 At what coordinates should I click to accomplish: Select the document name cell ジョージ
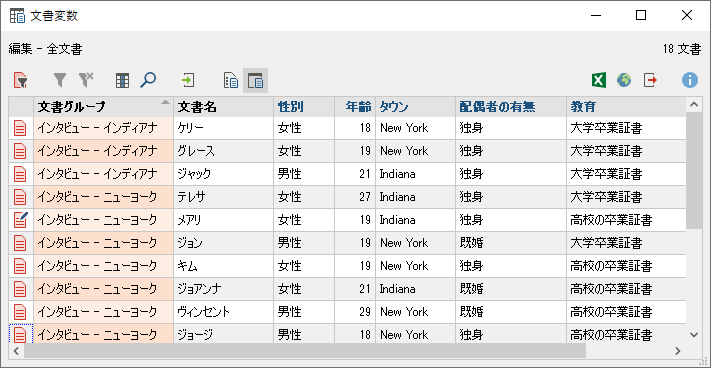(x=224, y=334)
